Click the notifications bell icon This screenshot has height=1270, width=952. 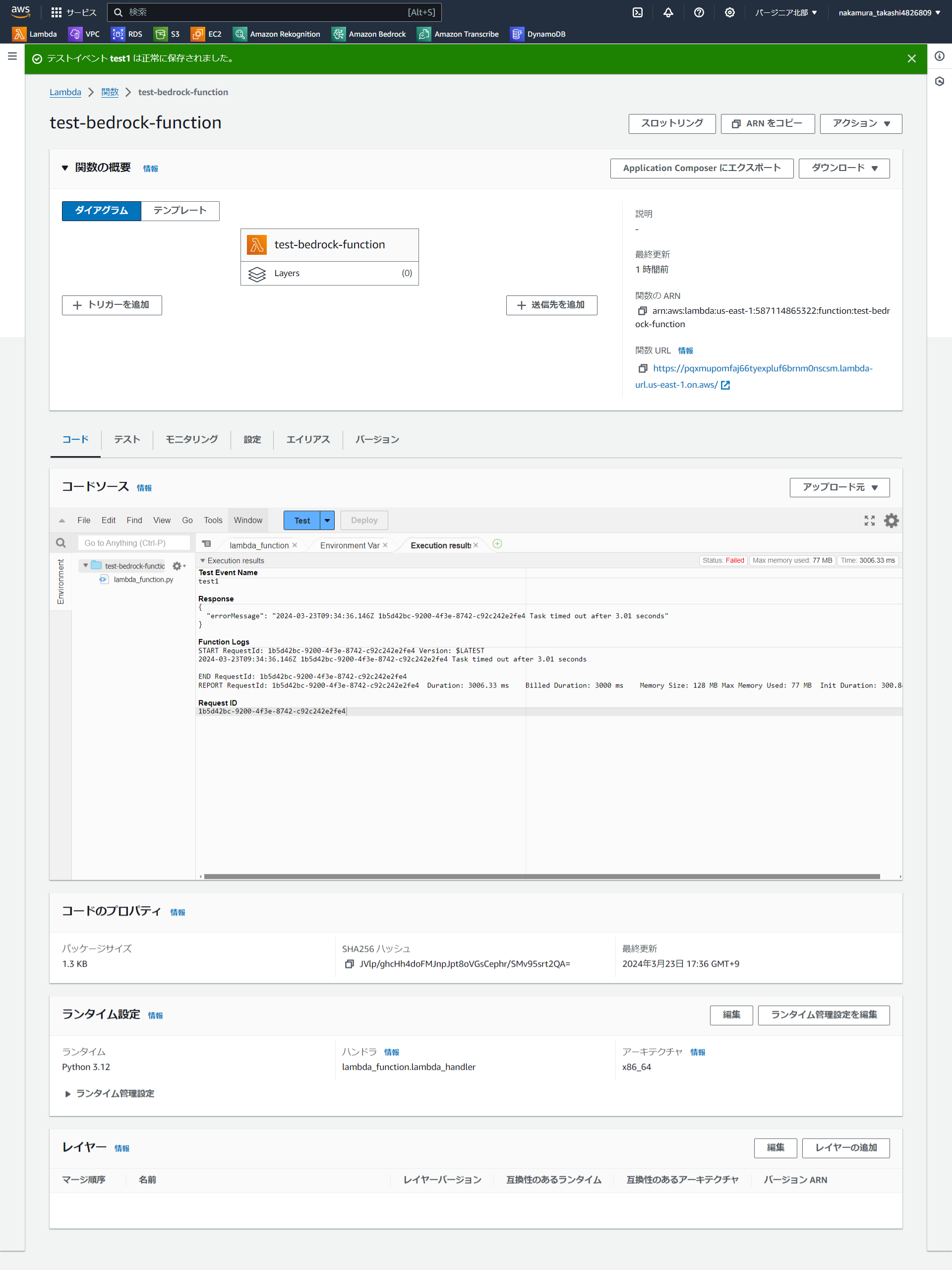coord(668,12)
